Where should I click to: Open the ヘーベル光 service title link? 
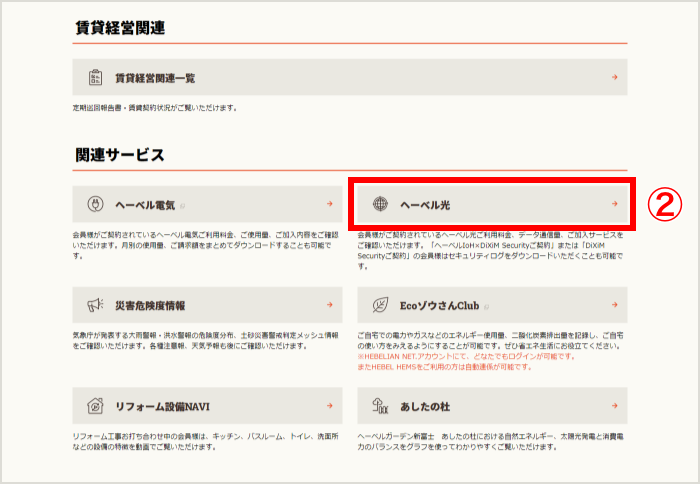(425, 205)
